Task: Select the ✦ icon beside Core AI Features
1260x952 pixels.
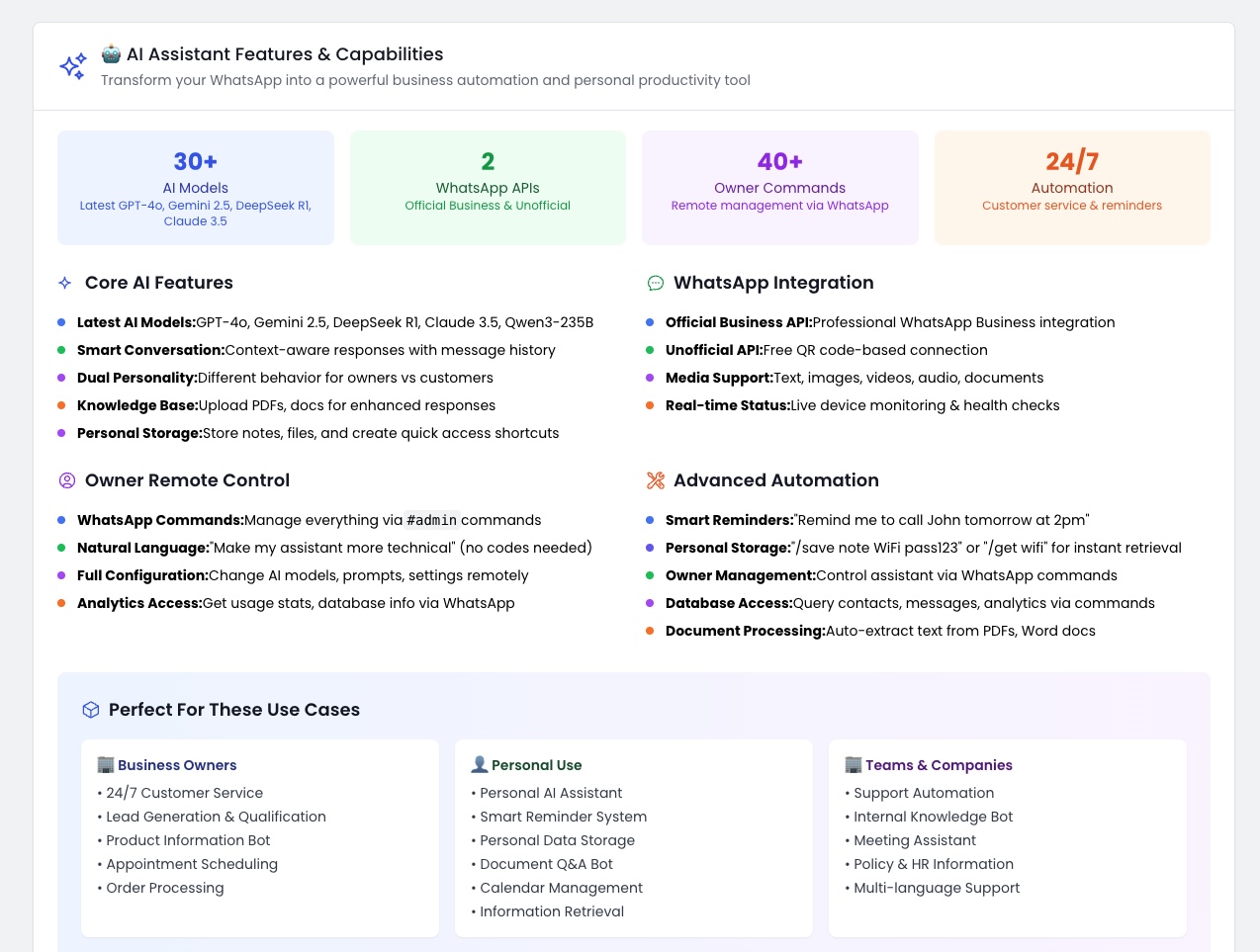Action: pos(63,283)
